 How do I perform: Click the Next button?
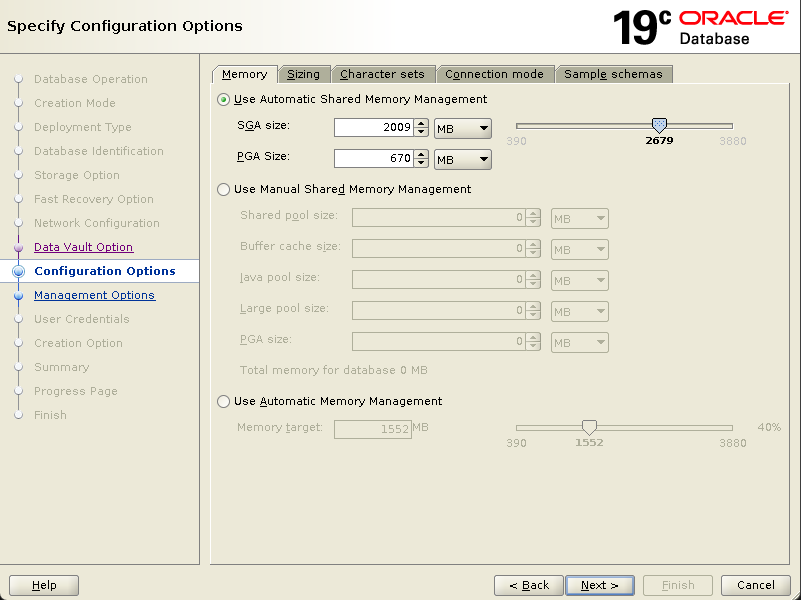[x=600, y=585]
